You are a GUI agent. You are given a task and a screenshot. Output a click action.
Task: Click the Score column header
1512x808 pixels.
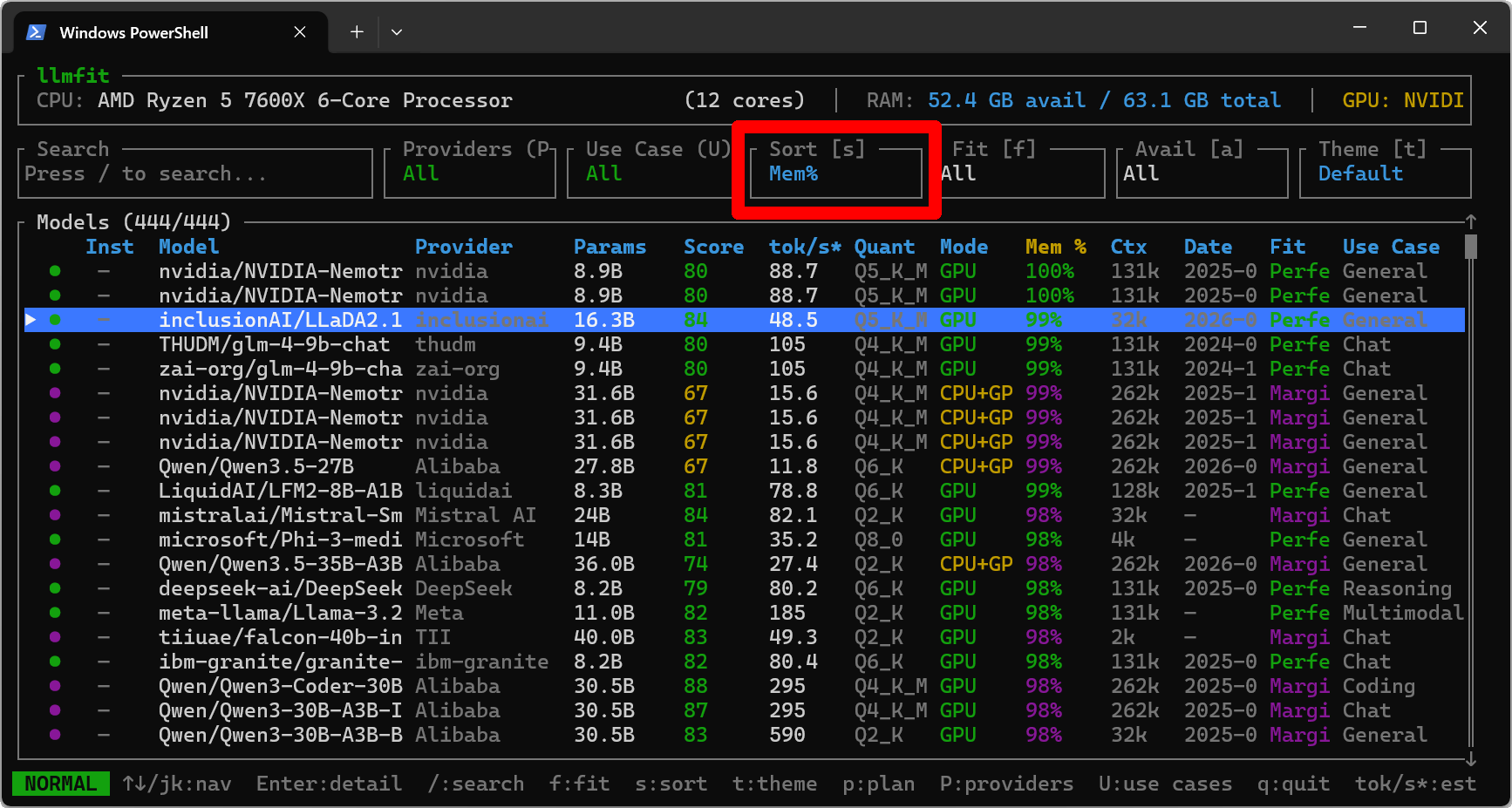[x=713, y=247]
